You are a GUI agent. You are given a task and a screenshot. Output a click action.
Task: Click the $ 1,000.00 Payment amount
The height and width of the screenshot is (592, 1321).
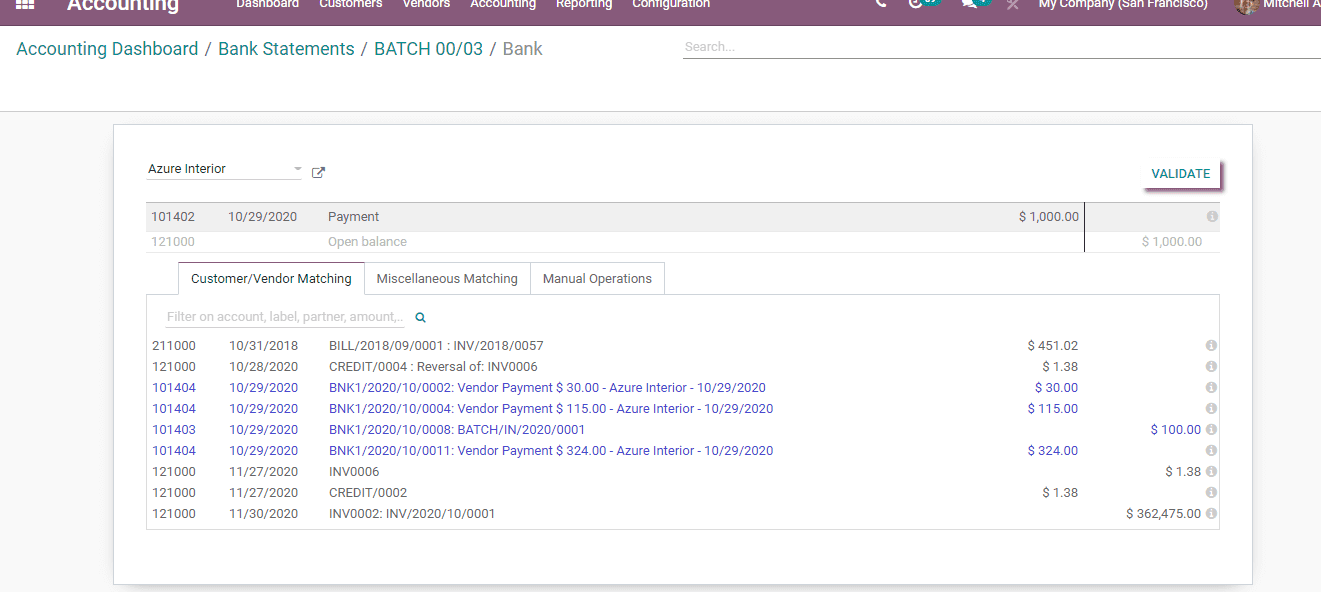[1049, 217]
